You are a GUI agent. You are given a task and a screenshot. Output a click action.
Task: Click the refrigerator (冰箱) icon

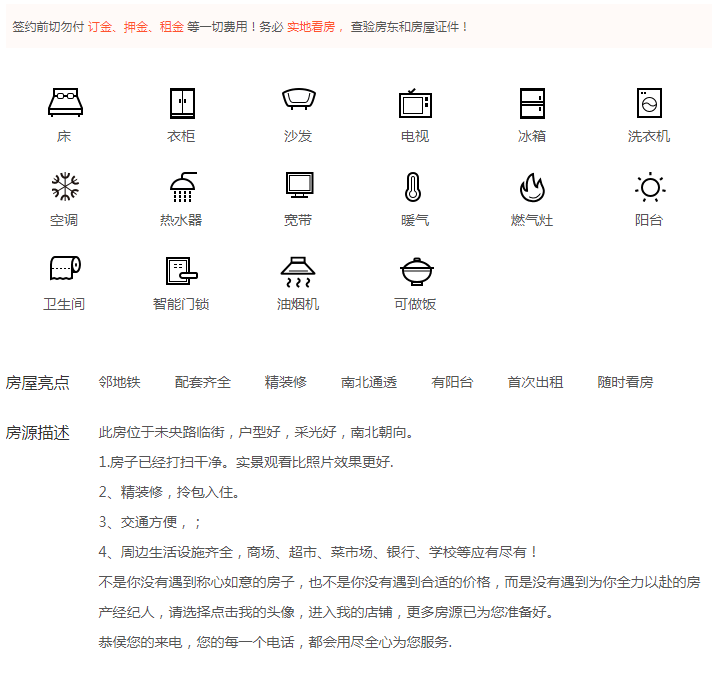point(532,103)
